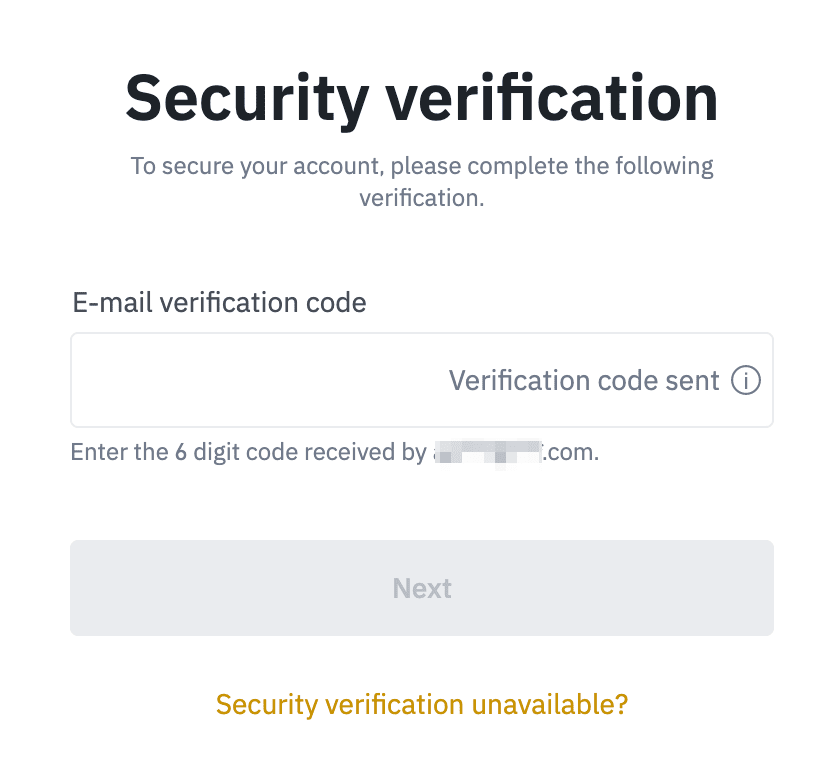Screen dimensions: 836x772
Task: Click the word verification in the page title
Action: click(x=553, y=97)
